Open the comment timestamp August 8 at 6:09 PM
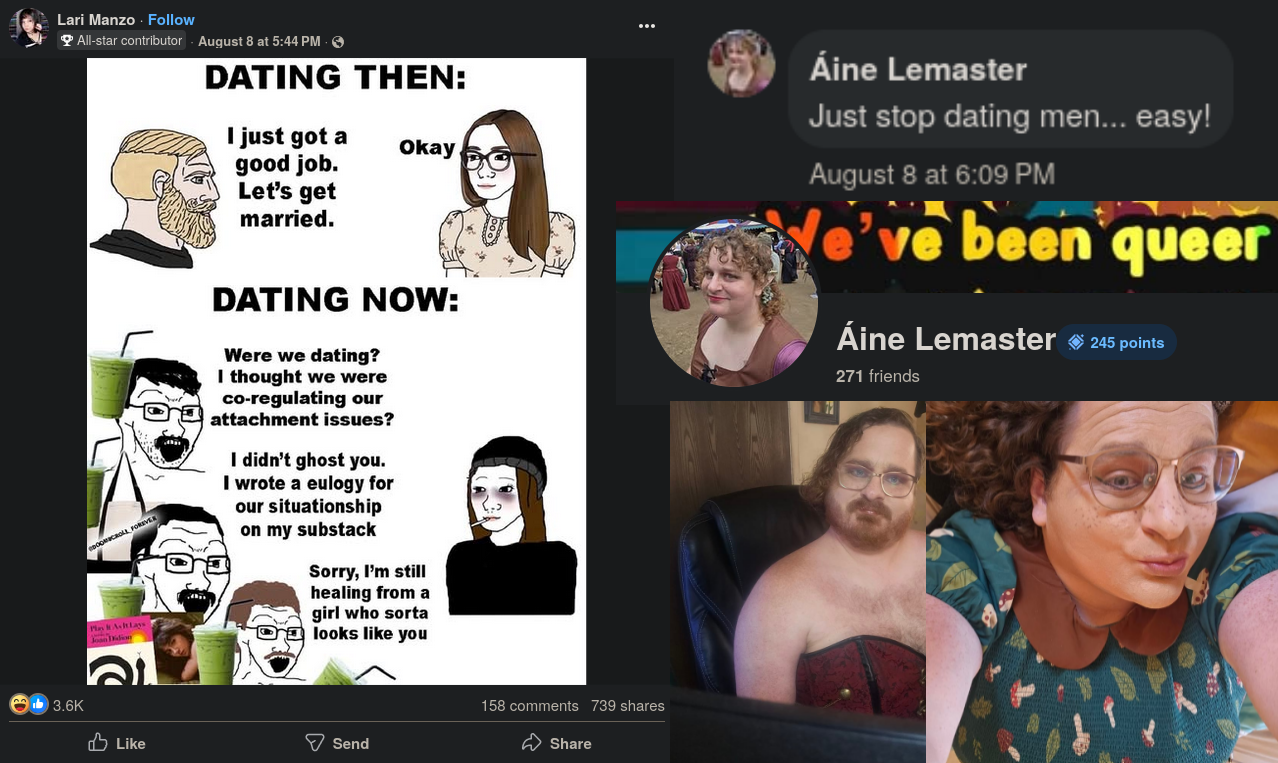 click(931, 174)
